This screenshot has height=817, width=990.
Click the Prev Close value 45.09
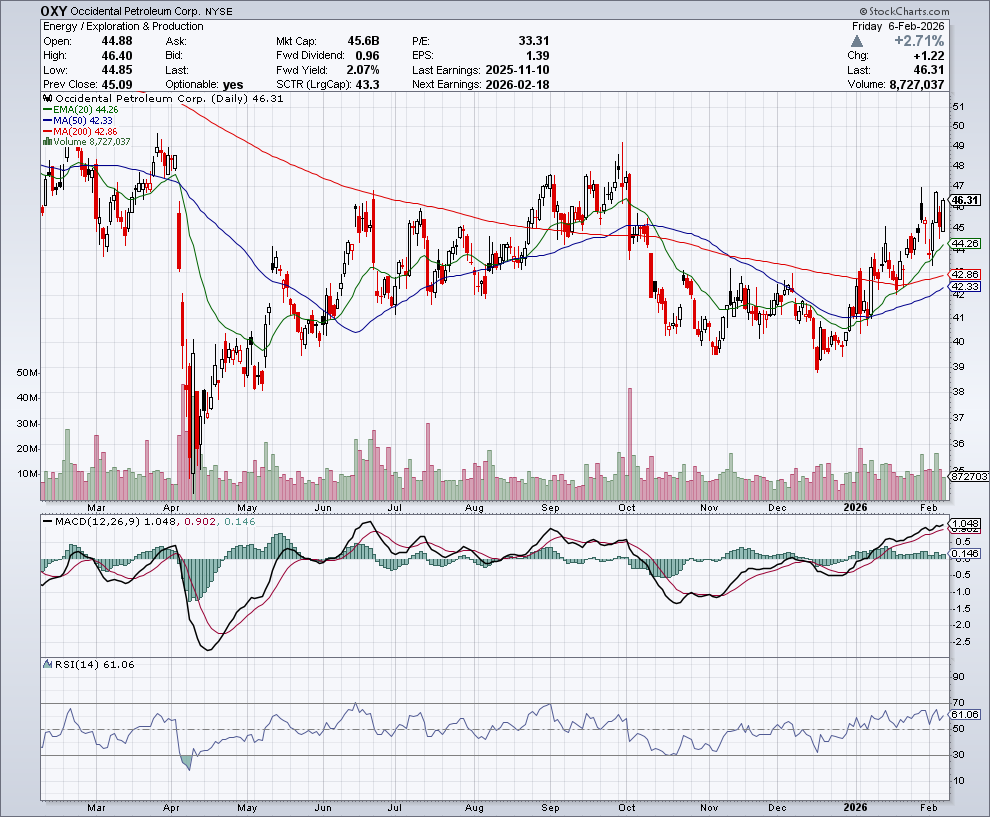coord(117,85)
